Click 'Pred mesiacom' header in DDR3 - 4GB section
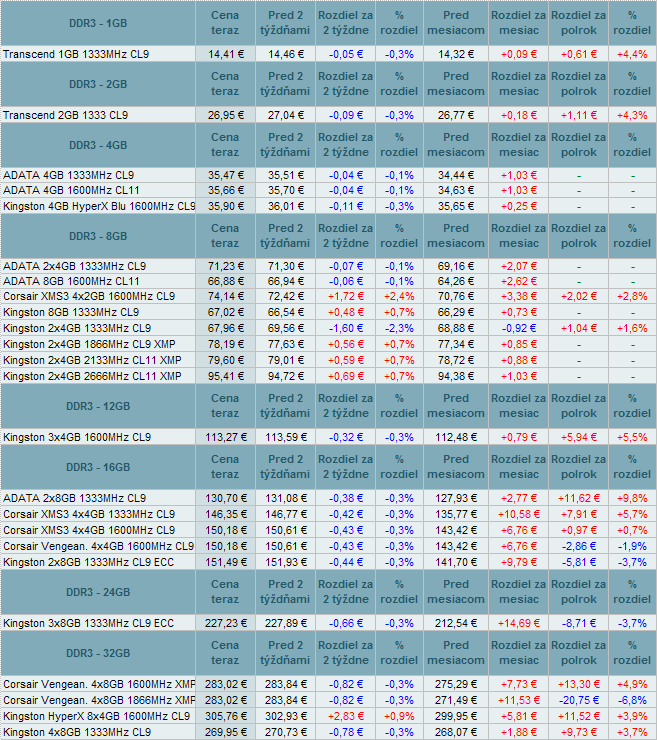The image size is (657, 740). pos(456,144)
